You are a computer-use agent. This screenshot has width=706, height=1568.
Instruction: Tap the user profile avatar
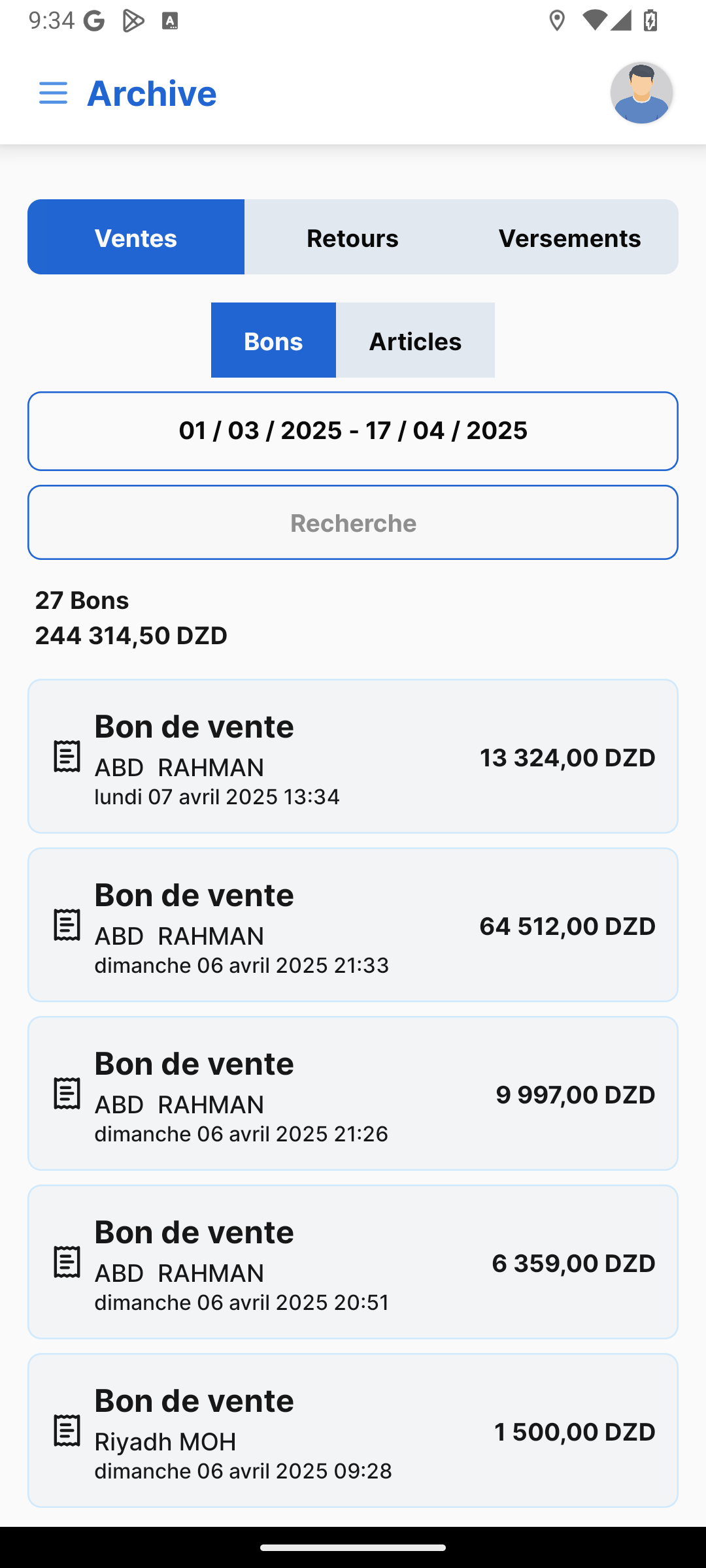[x=641, y=93]
